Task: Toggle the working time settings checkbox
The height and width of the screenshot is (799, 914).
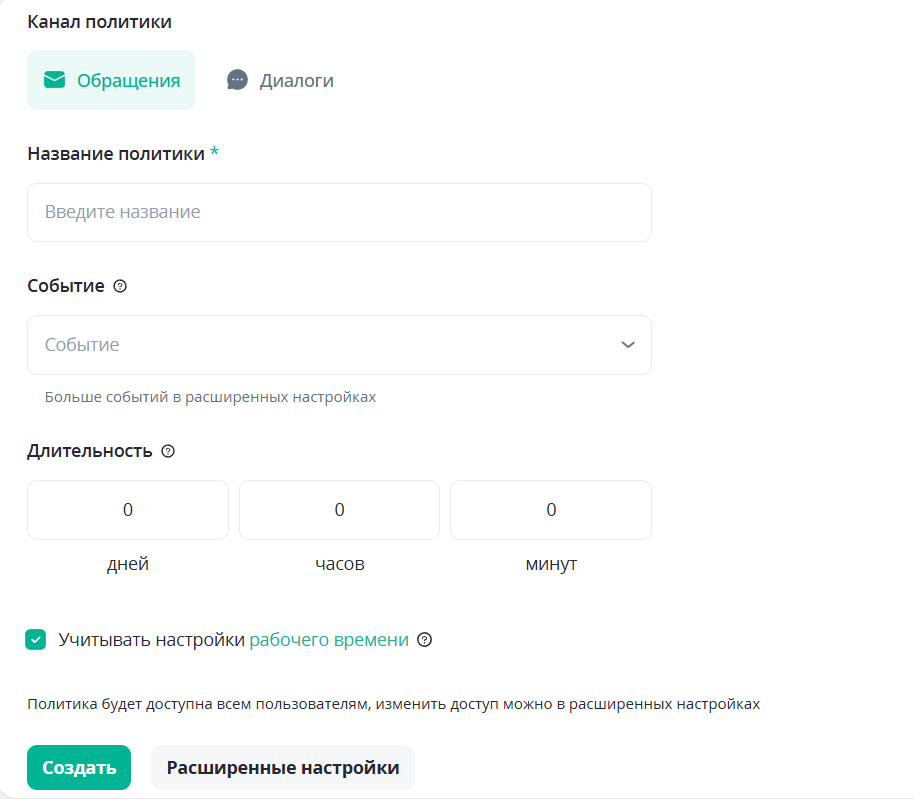Action: [36, 640]
